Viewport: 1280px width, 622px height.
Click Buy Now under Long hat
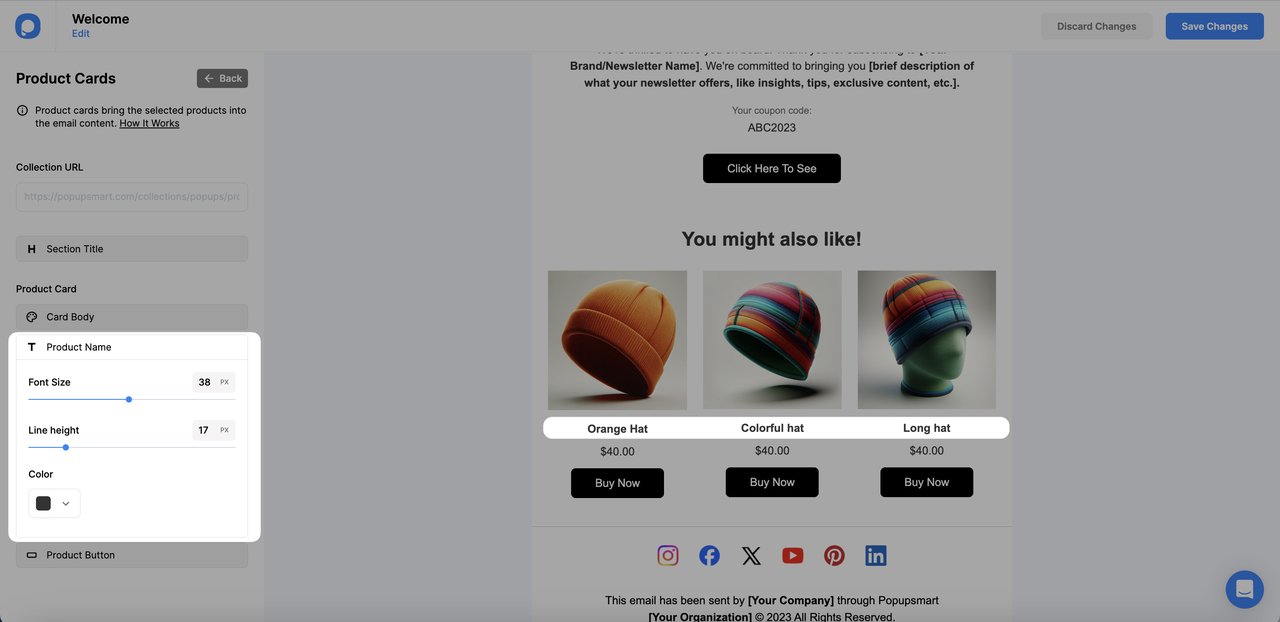pyautogui.click(x=927, y=482)
